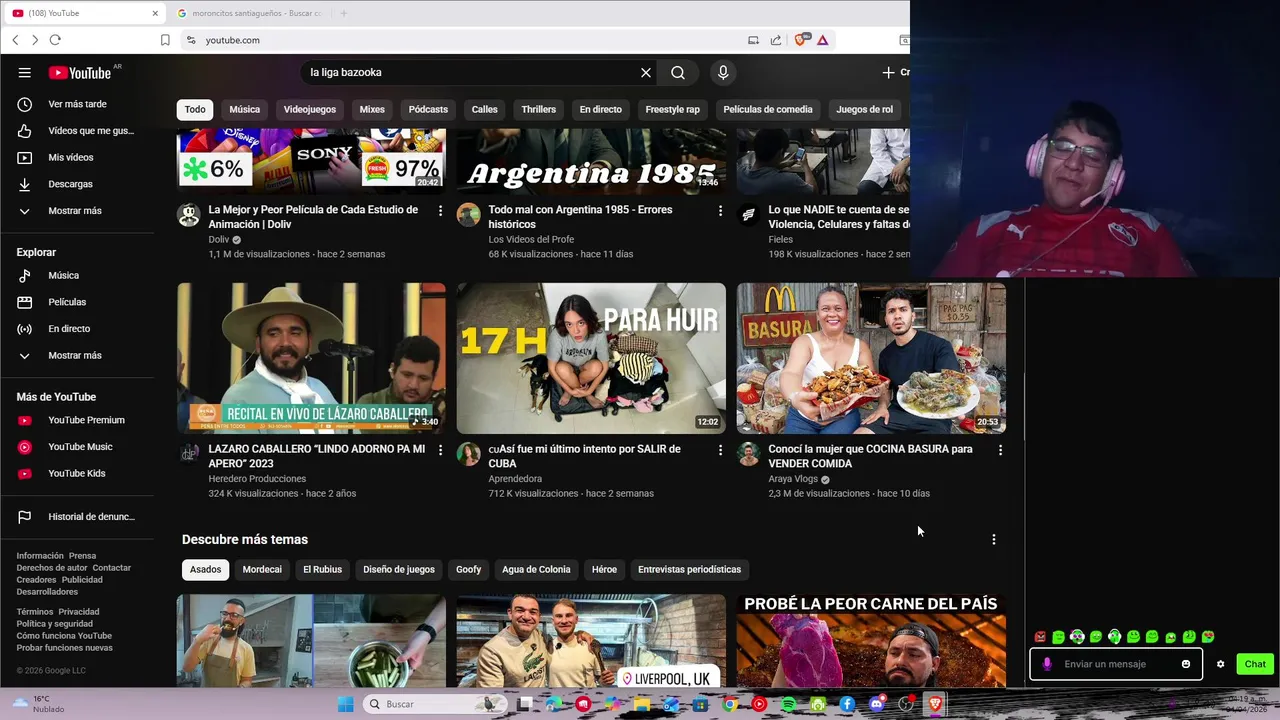This screenshot has height=720, width=1280.
Task: Send the heart-eyes green emote in chat
Action: point(1208,636)
